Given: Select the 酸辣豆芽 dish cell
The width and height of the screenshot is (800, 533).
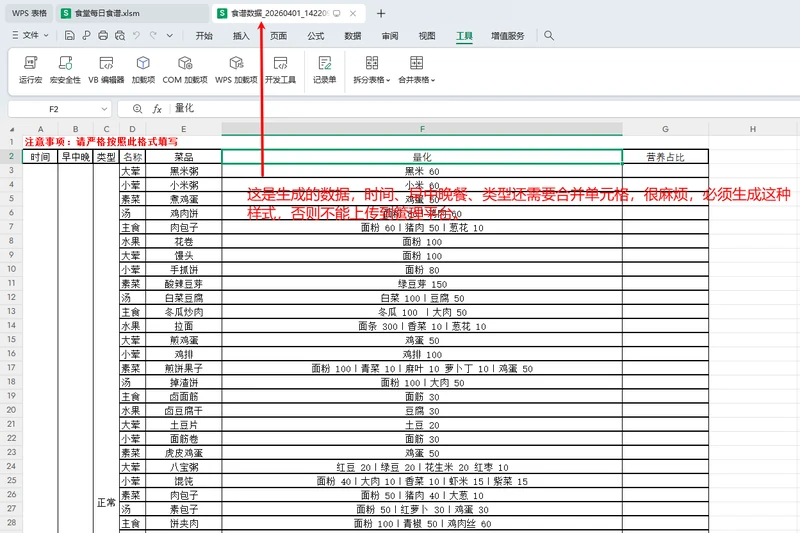Looking at the screenshot, I should pyautogui.click(x=184, y=284).
